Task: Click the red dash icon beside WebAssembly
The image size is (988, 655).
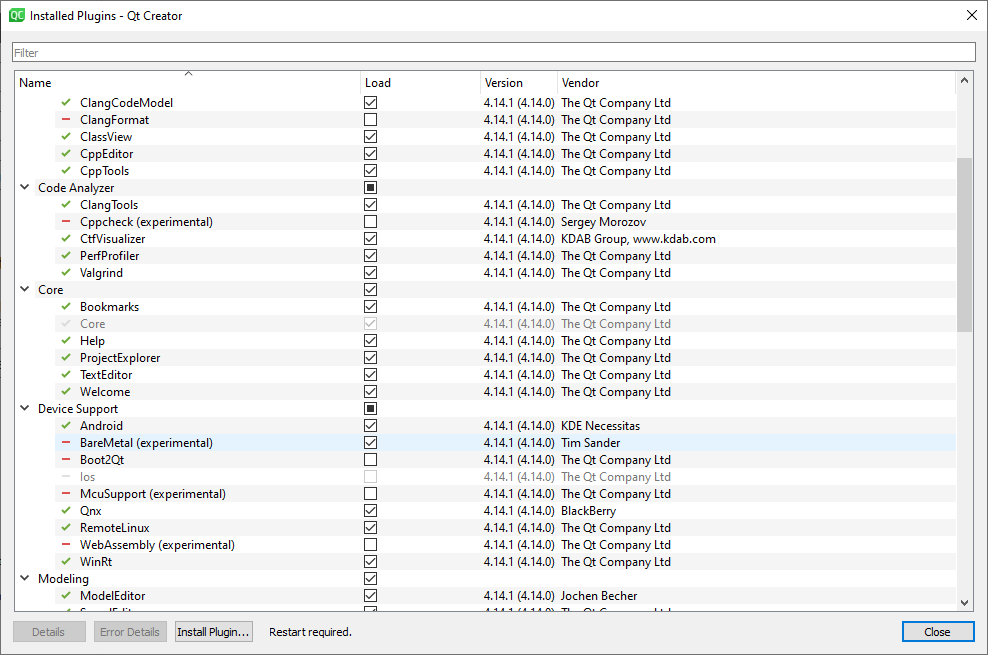Action: pos(66,545)
